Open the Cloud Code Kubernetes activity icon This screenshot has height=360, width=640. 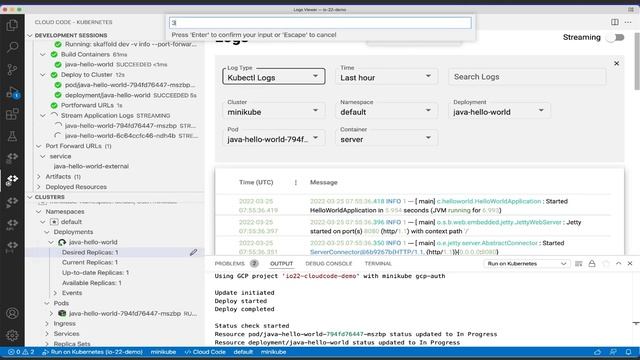(12, 180)
